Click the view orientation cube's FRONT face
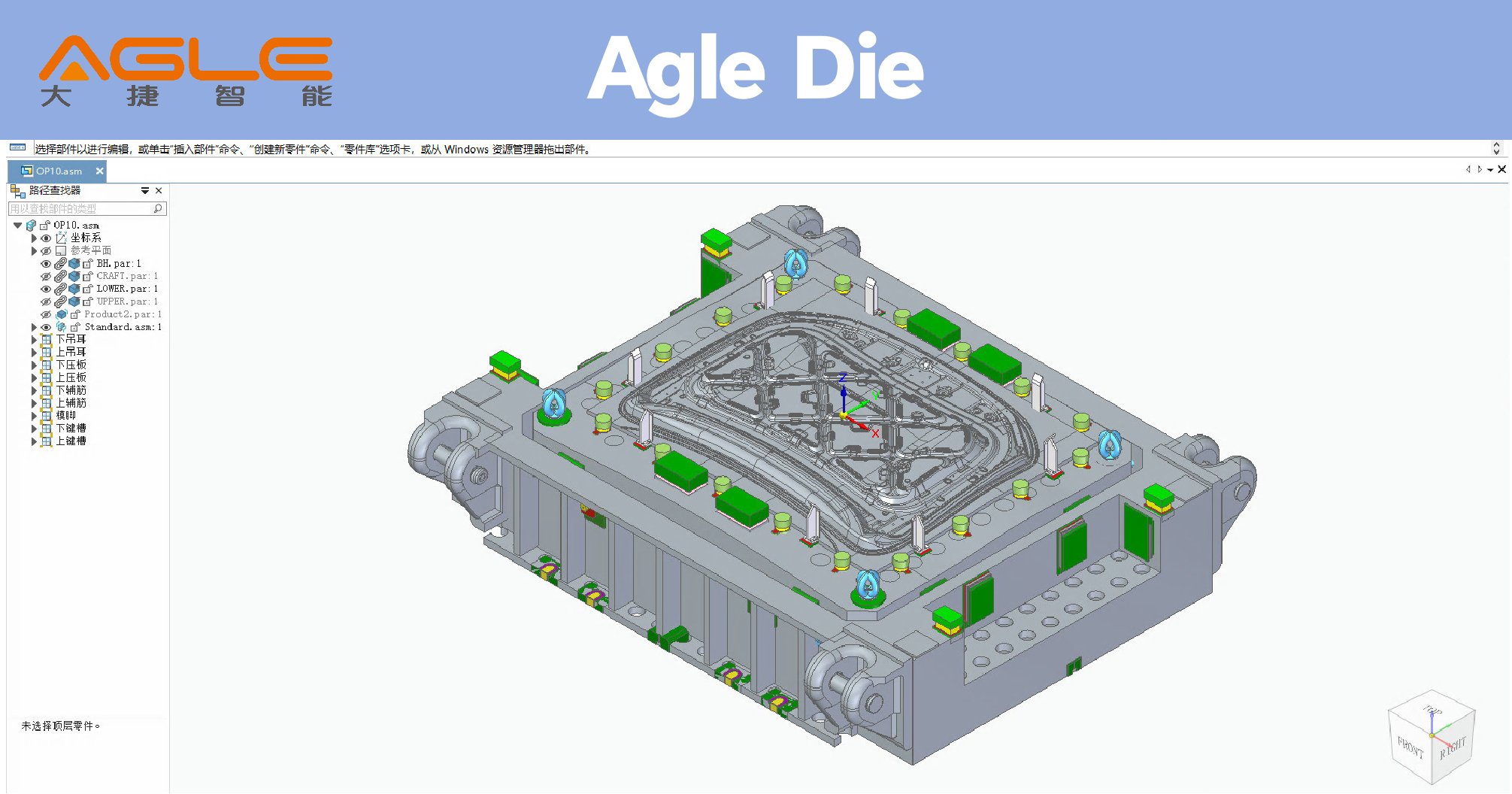Image resolution: width=1512 pixels, height=794 pixels. [x=1410, y=748]
